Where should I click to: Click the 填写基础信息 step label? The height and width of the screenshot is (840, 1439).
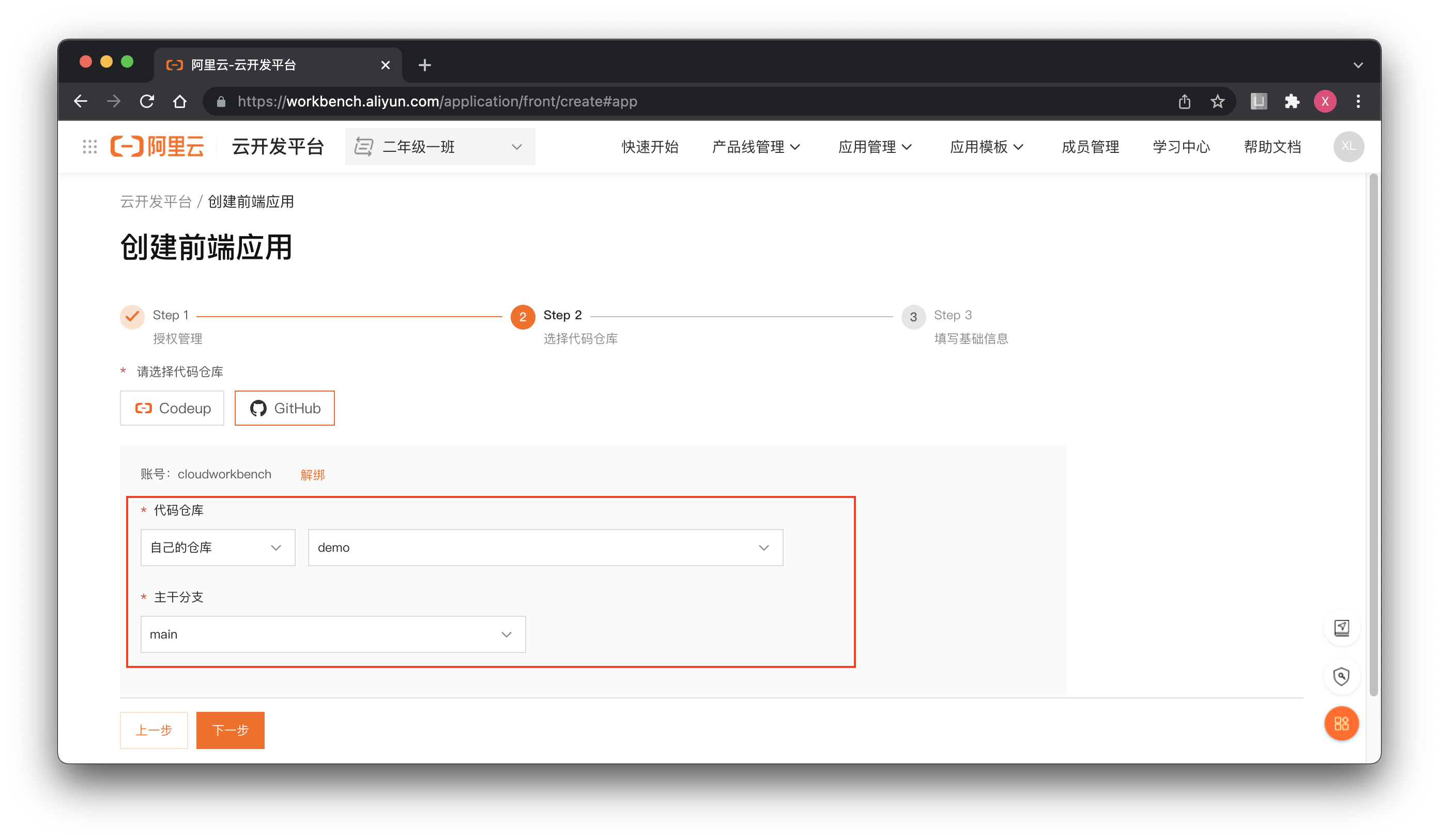point(971,338)
